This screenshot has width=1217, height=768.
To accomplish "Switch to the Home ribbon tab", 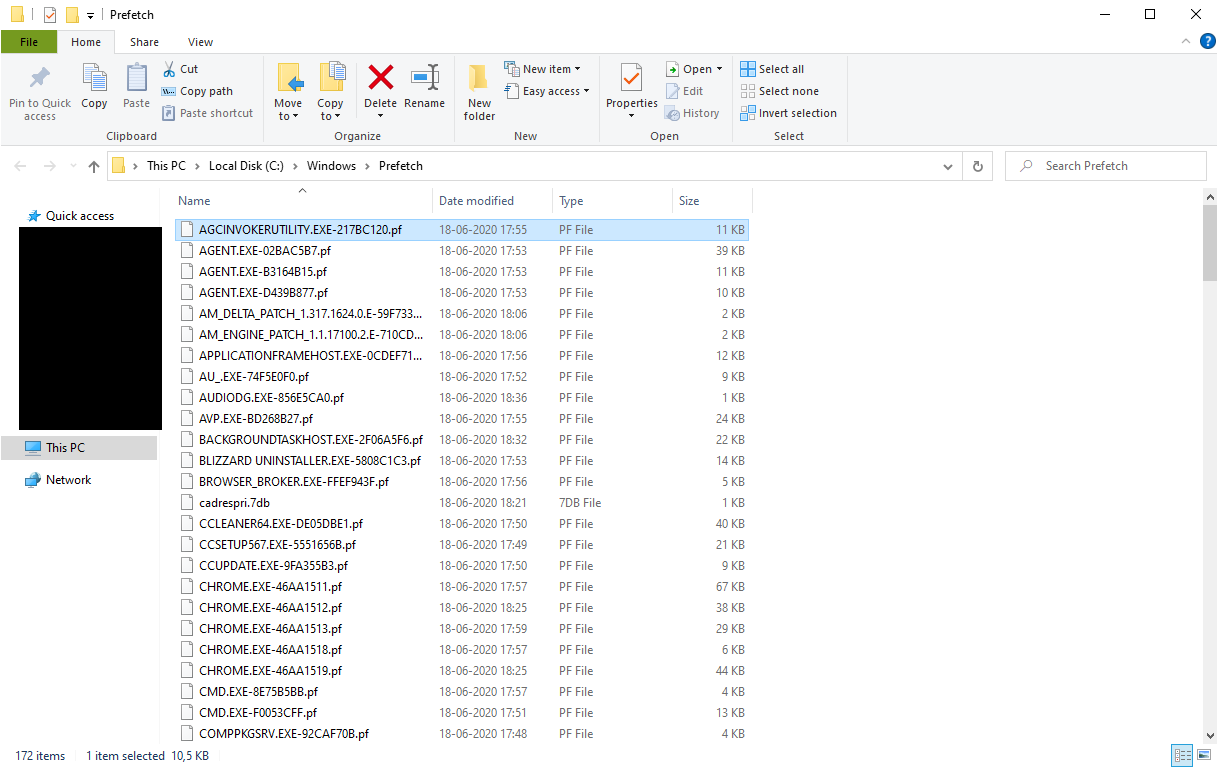I will pyautogui.click(x=86, y=42).
